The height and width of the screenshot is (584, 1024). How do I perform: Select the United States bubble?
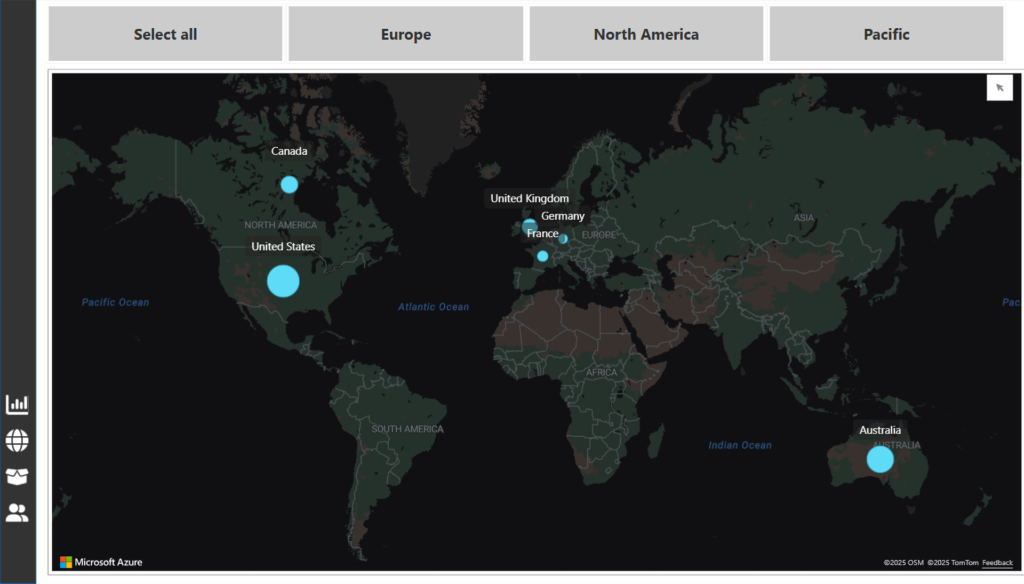pyautogui.click(x=283, y=281)
